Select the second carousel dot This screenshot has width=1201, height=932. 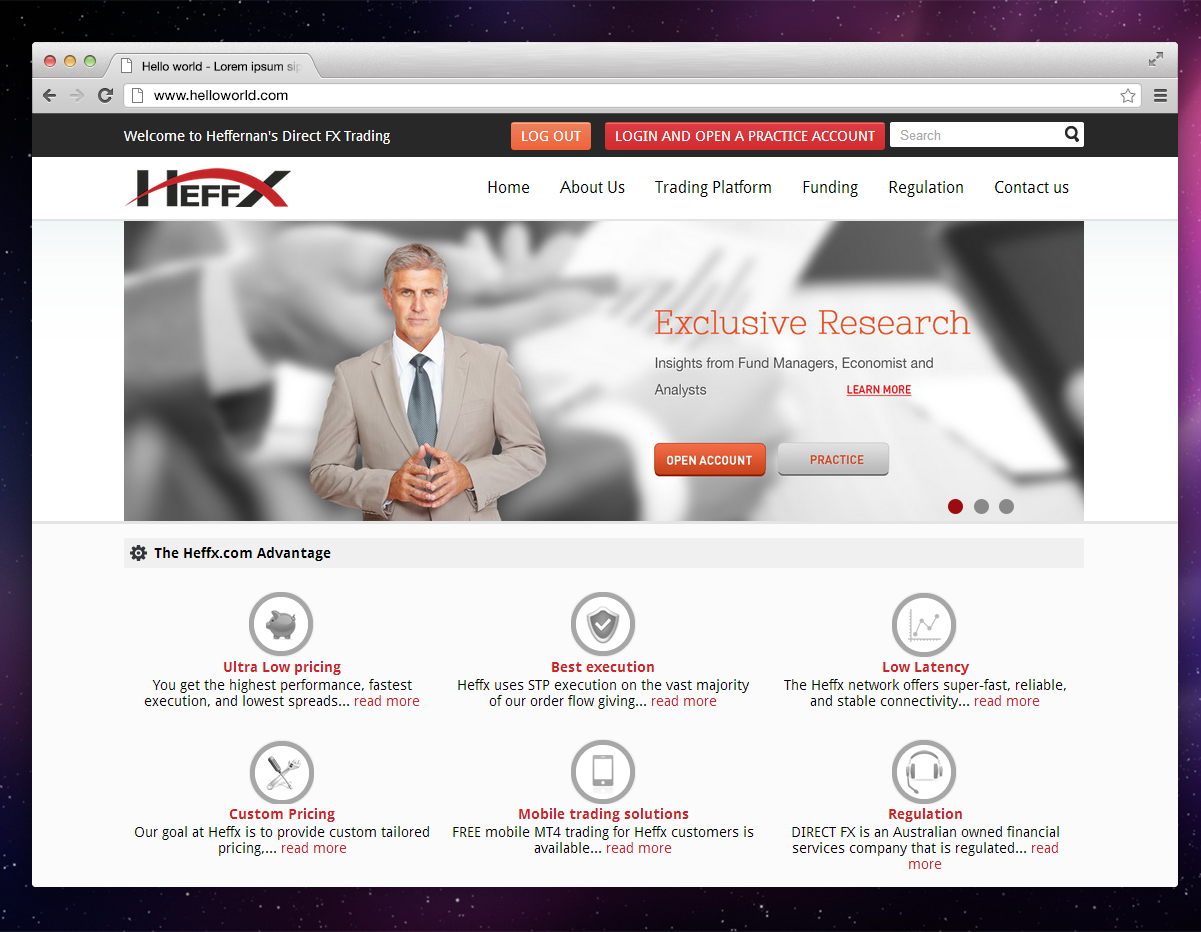981,506
